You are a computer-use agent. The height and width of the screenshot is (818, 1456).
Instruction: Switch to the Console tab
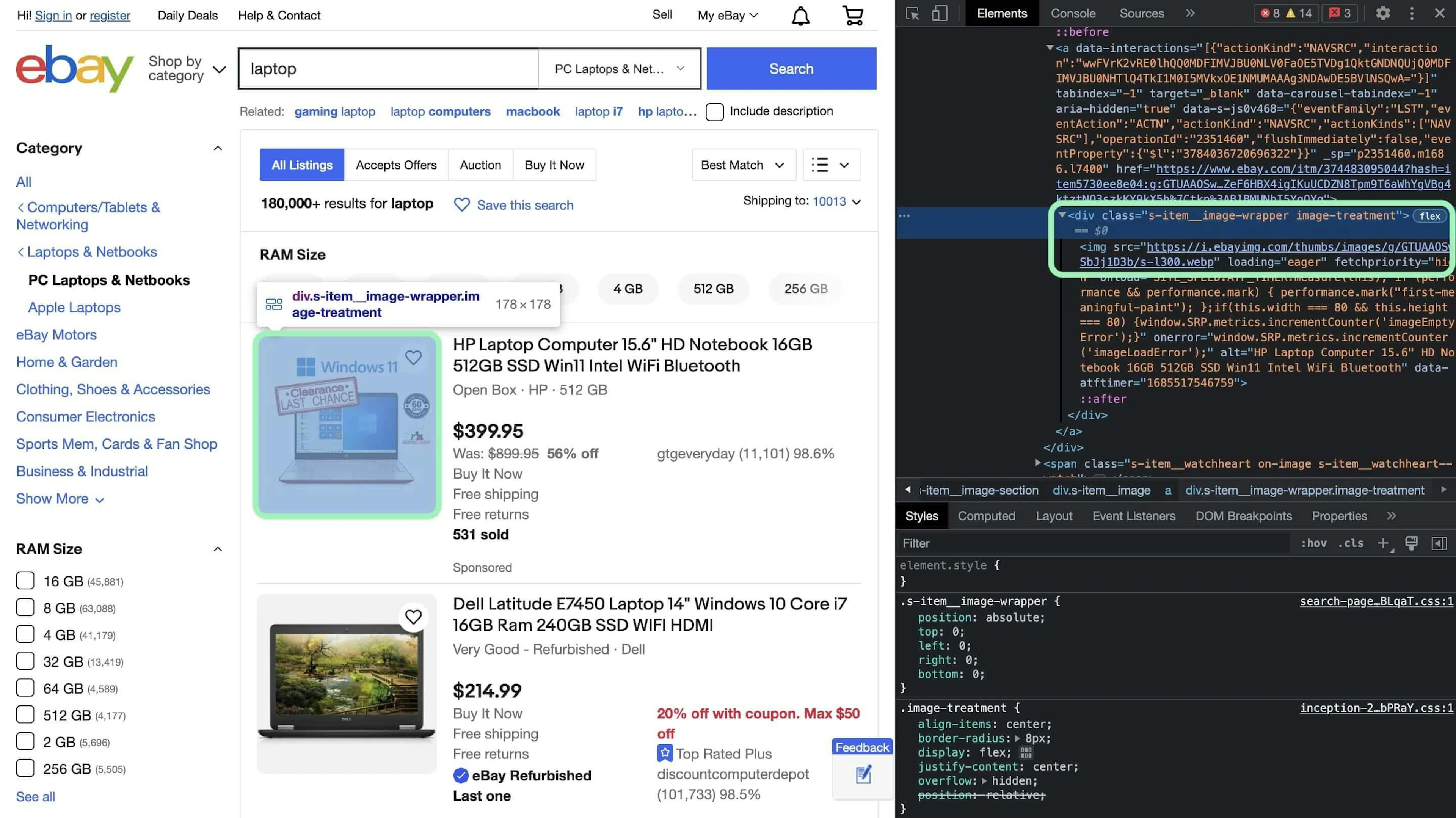tap(1073, 13)
